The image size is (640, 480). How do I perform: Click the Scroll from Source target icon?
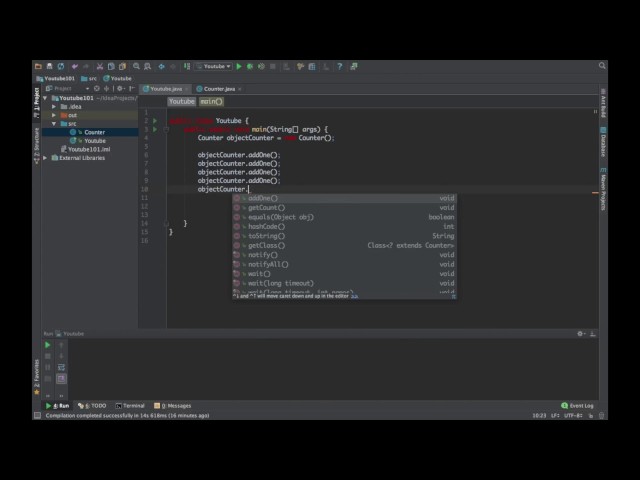(x=97, y=89)
